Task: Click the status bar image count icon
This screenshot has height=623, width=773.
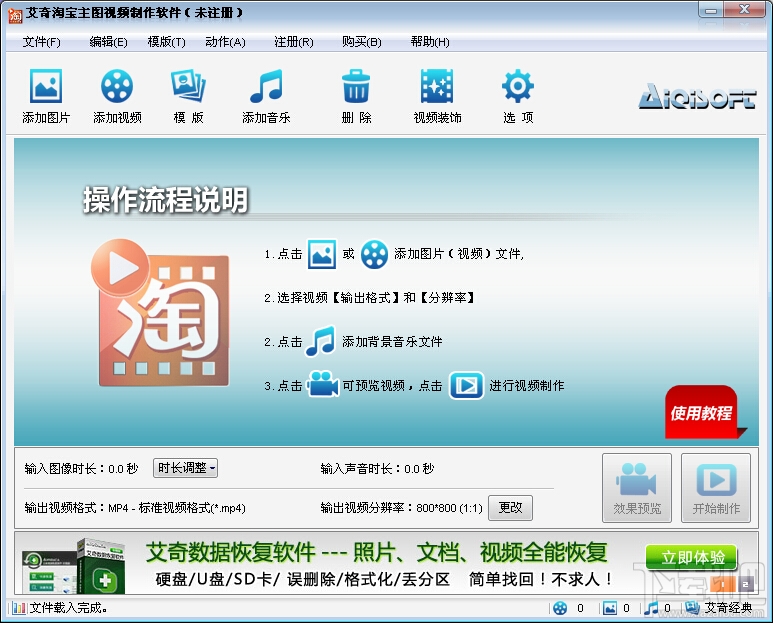Action: pos(610,608)
